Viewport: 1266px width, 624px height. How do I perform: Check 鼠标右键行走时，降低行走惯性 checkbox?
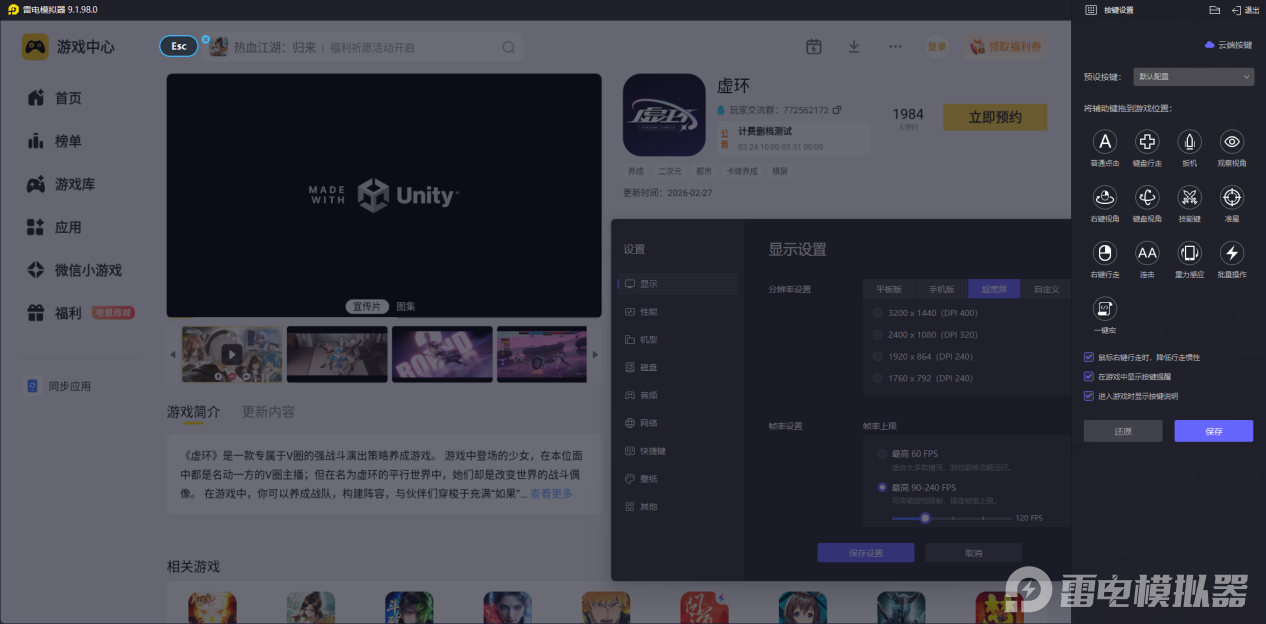[1089, 357]
